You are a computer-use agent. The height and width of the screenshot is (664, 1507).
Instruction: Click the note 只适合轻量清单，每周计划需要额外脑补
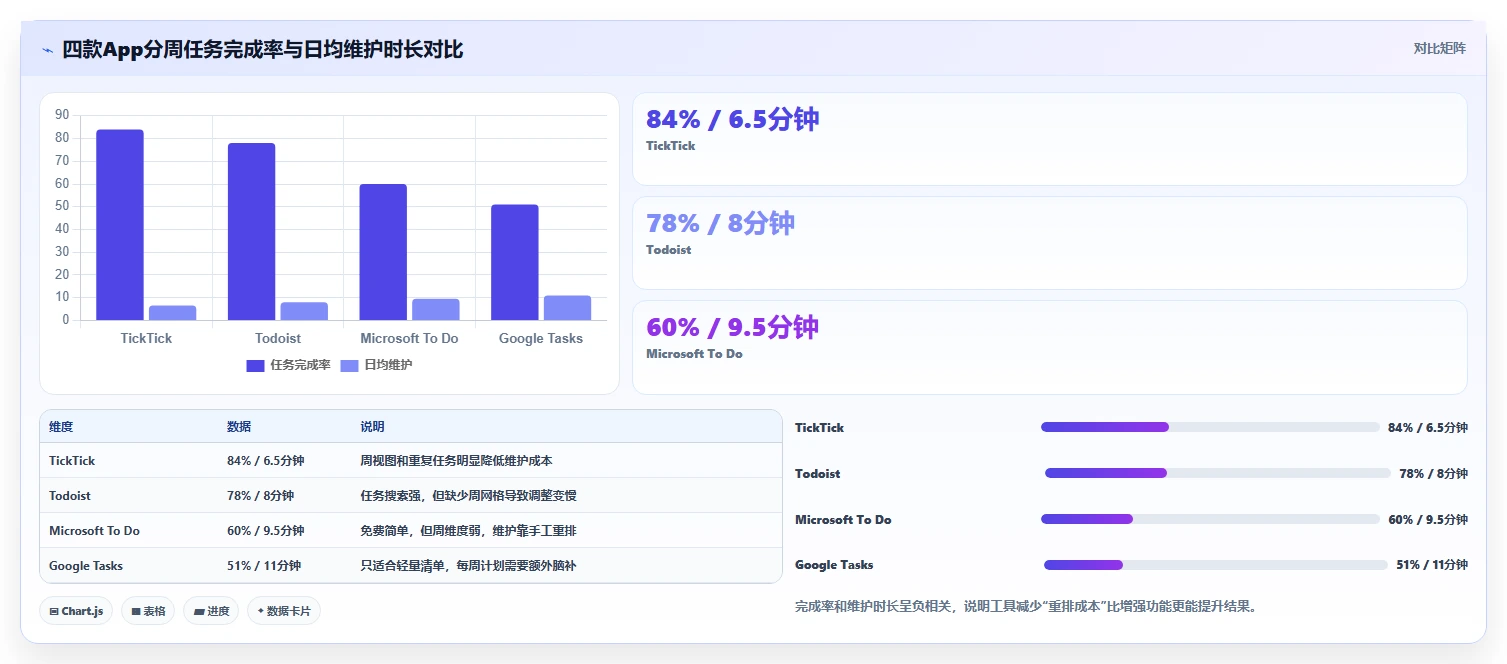pos(468,566)
